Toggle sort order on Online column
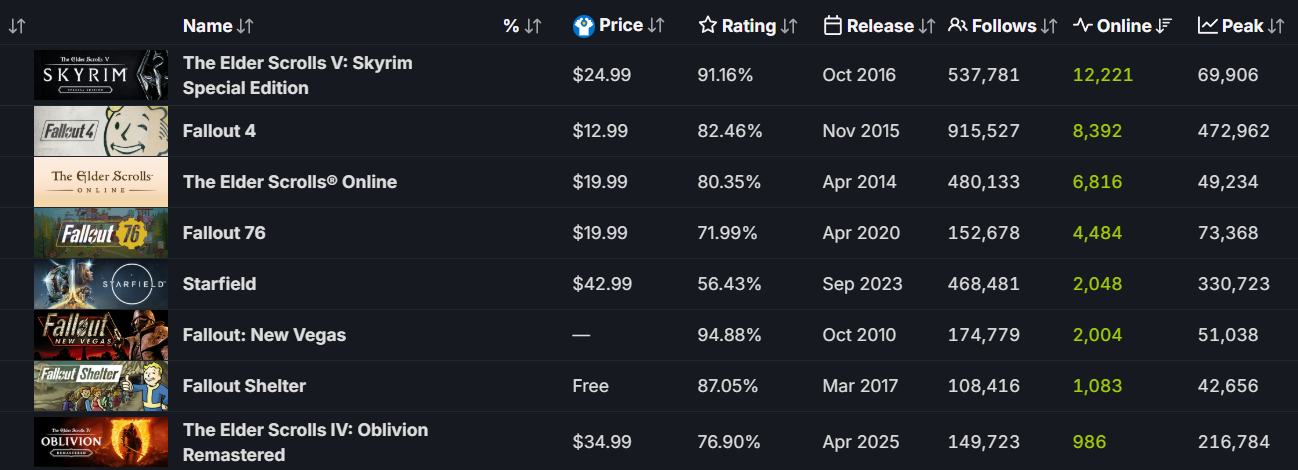 [x=1164, y=26]
